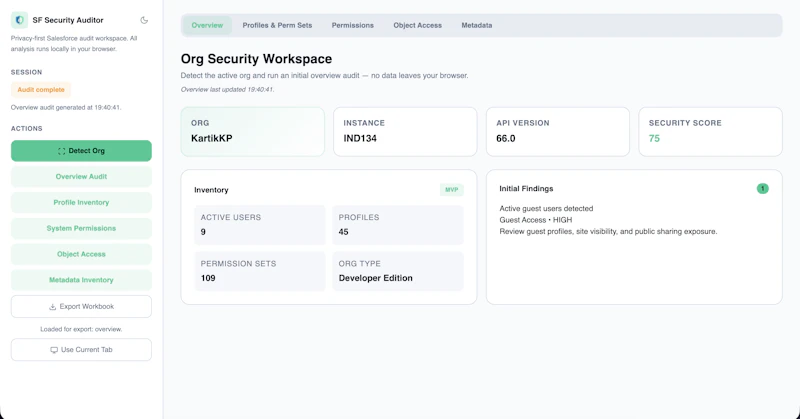Screen dimensions: 800x419
Task: Toggle dark mode with the moon icon
Action: [144, 20]
